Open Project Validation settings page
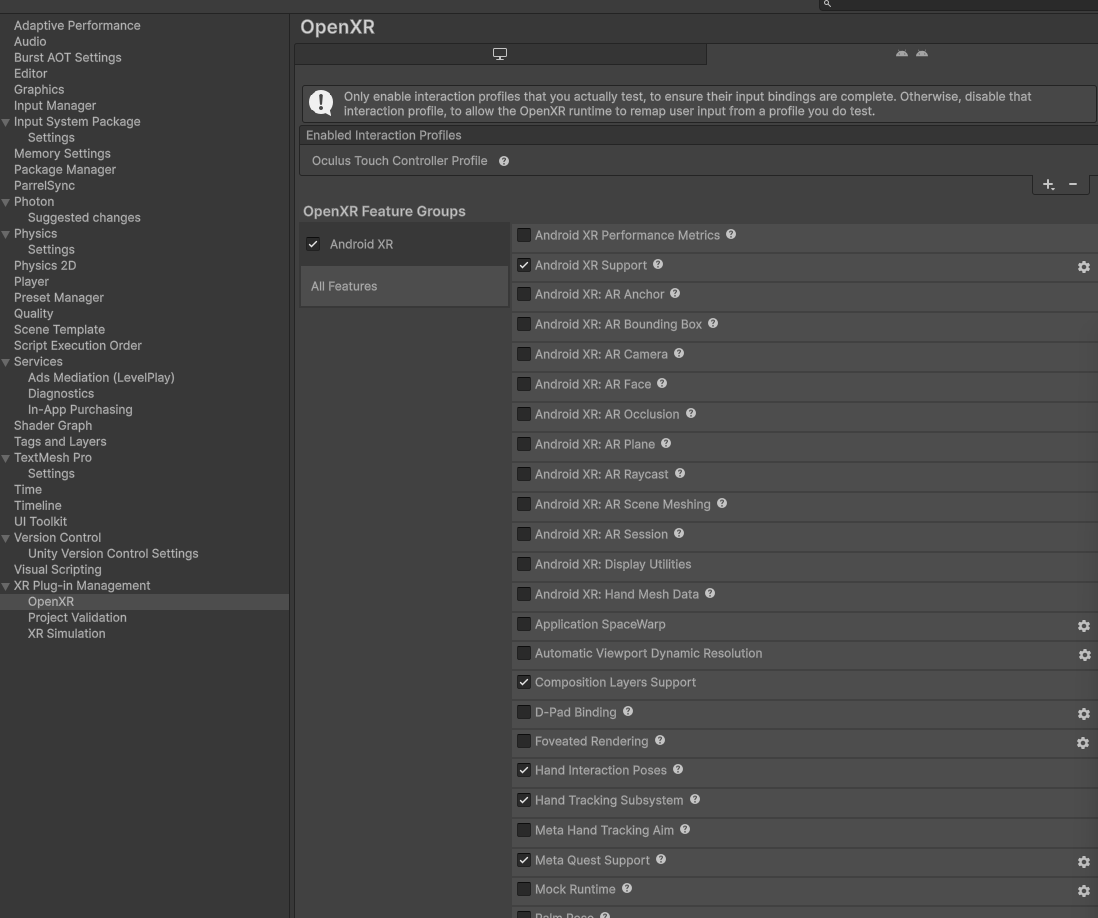This screenshot has height=918, width=1098. pyautogui.click(x=77, y=618)
